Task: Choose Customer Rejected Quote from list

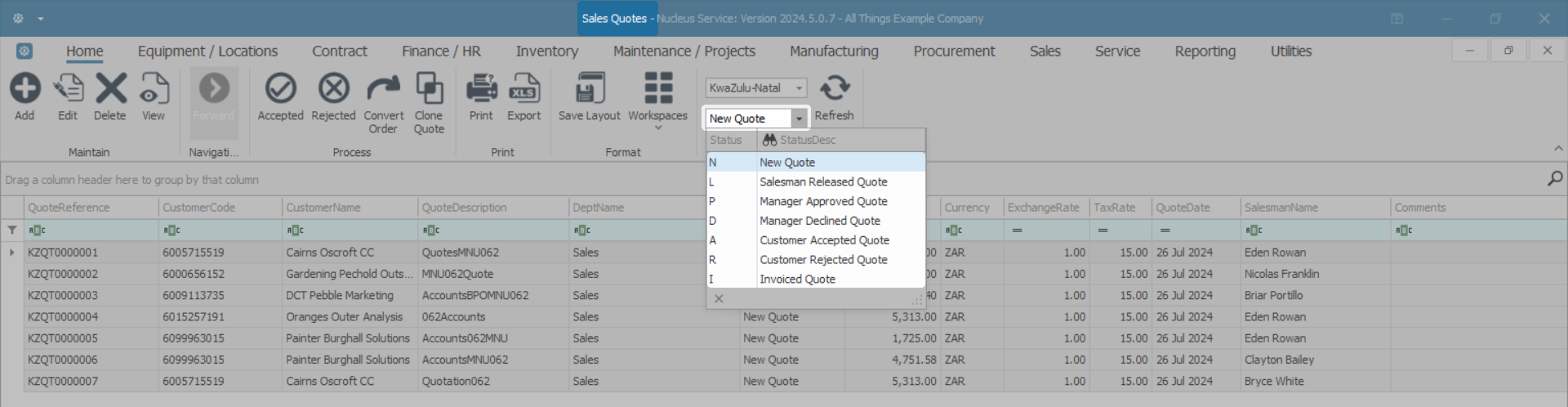Action: pos(823,260)
